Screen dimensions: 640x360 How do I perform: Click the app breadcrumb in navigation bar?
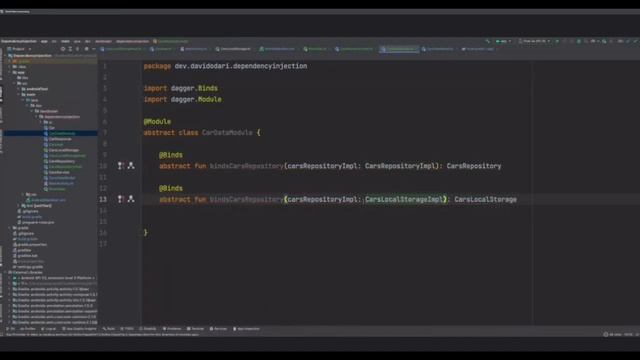44,41
